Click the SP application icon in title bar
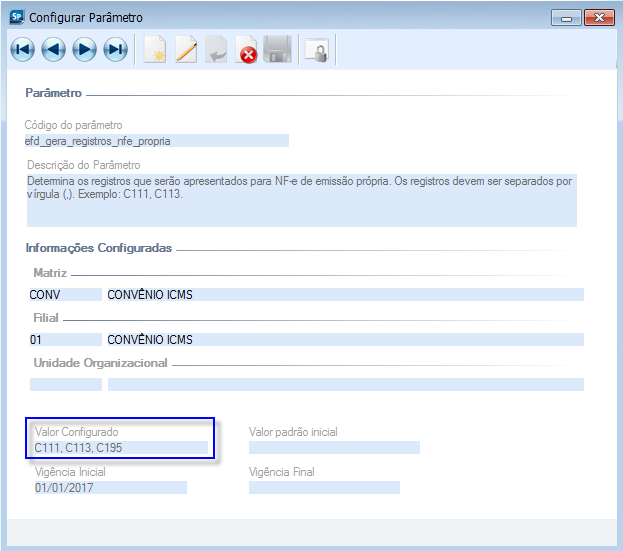This screenshot has height=551, width=623. 17,17
